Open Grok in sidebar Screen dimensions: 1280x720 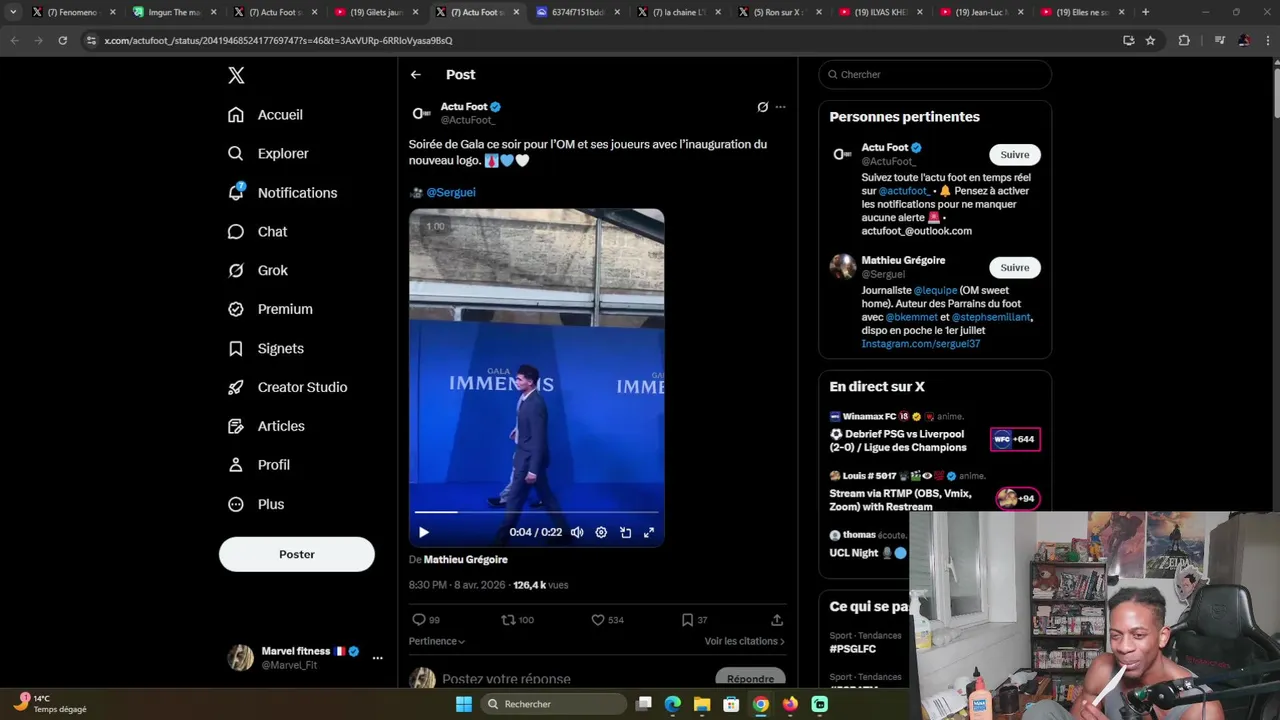258,271
